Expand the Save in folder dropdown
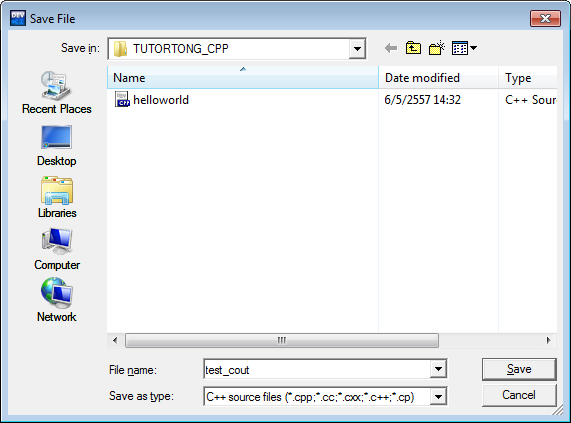571x423 pixels. coord(357,48)
